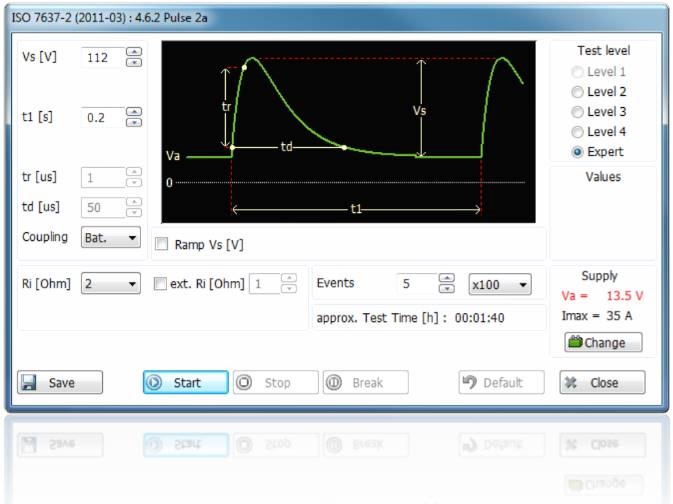Increase Events count with up arrow
Image resolution: width=673 pixels, height=504 pixels.
tap(447, 278)
